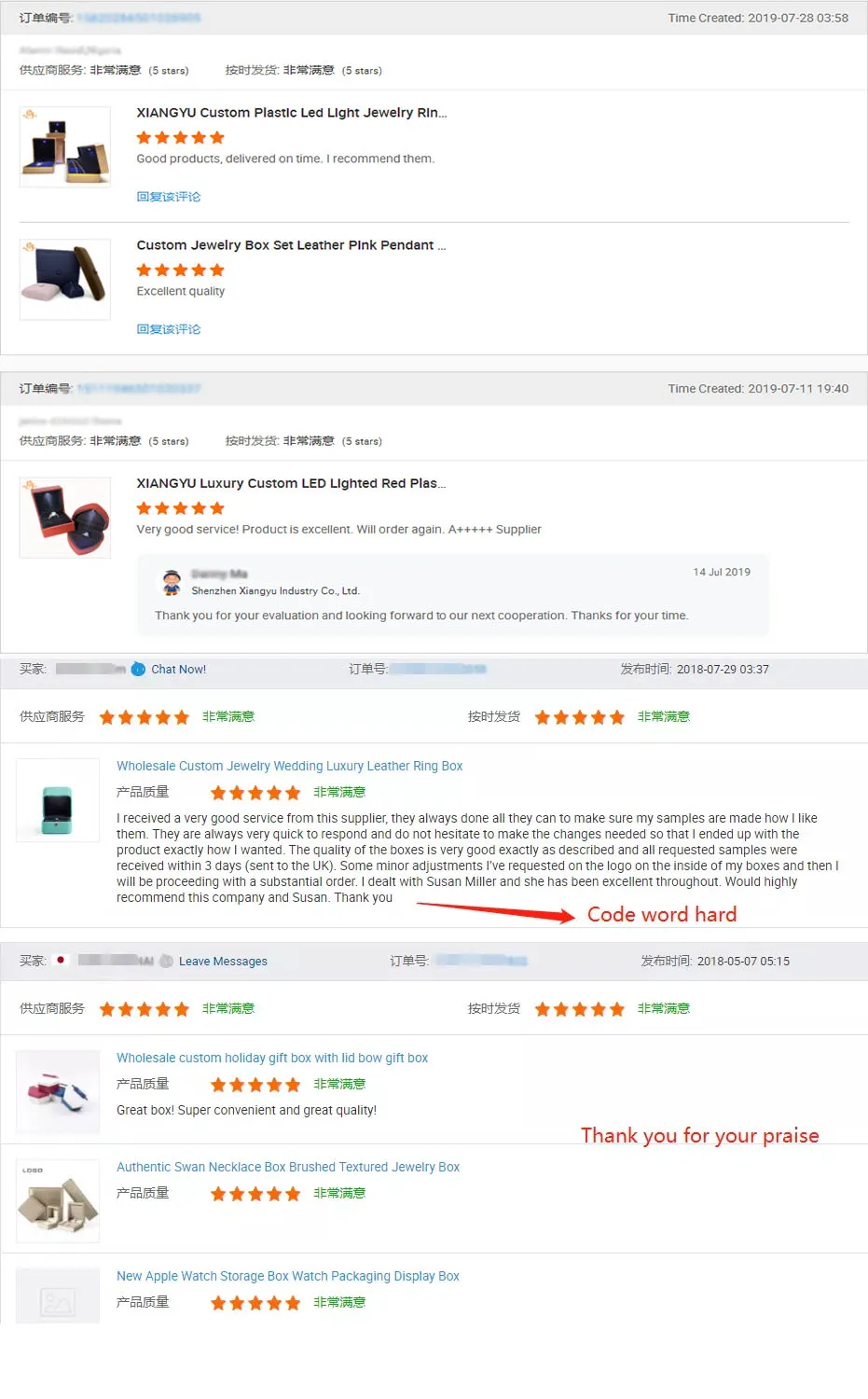
Task: Click star rating under XIANGYU Custom Plastic Led
Action: pyautogui.click(x=181, y=138)
